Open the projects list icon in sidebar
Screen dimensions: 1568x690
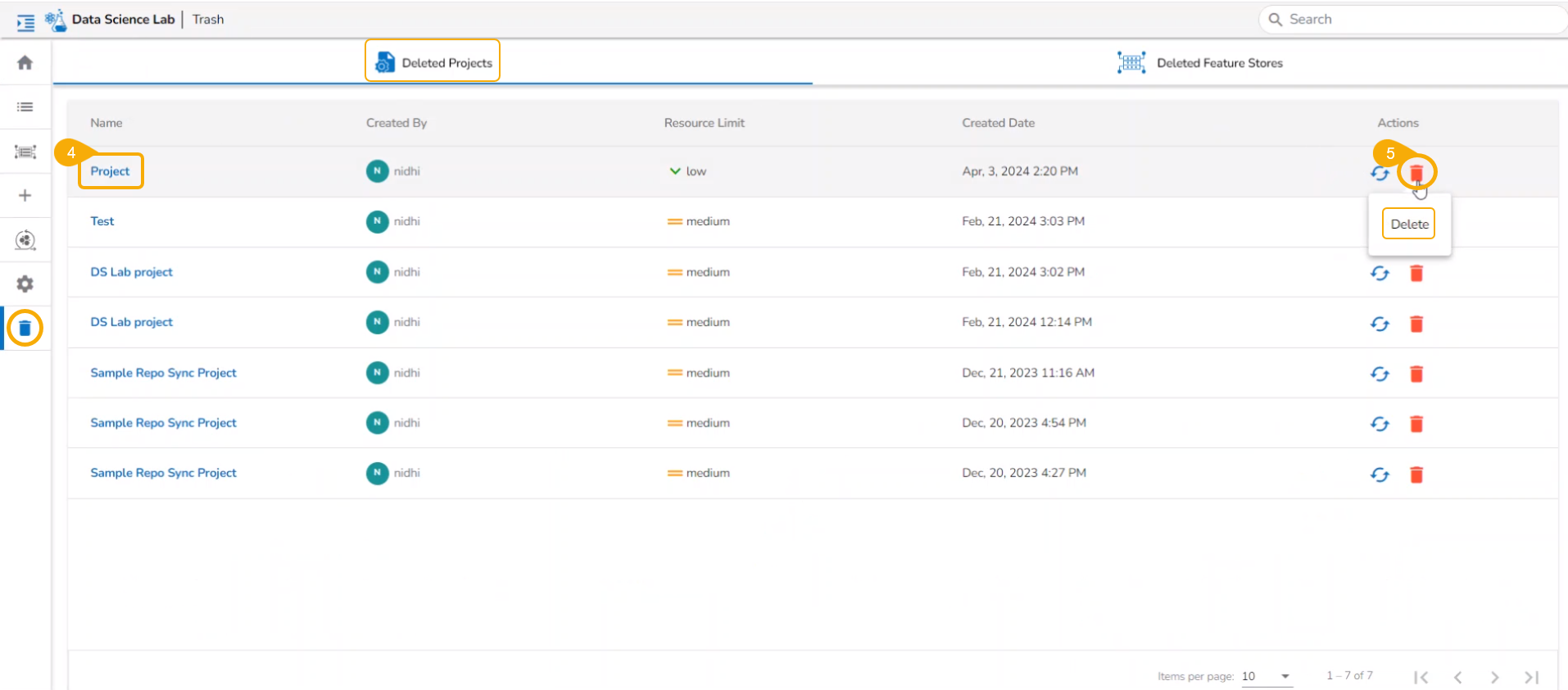coord(25,107)
